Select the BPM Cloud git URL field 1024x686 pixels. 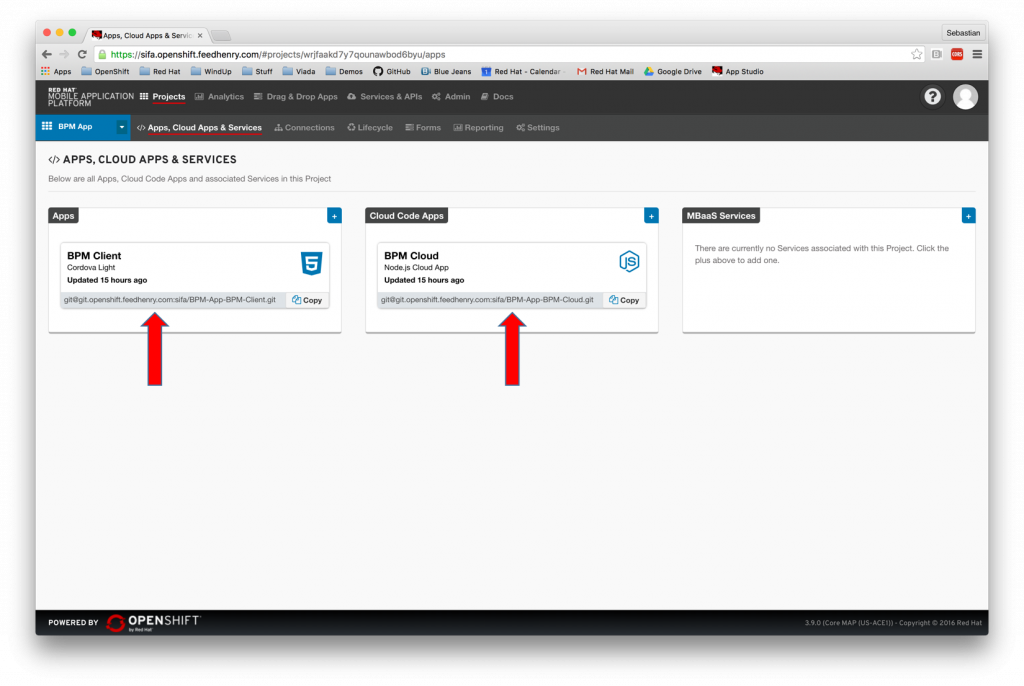coord(490,300)
